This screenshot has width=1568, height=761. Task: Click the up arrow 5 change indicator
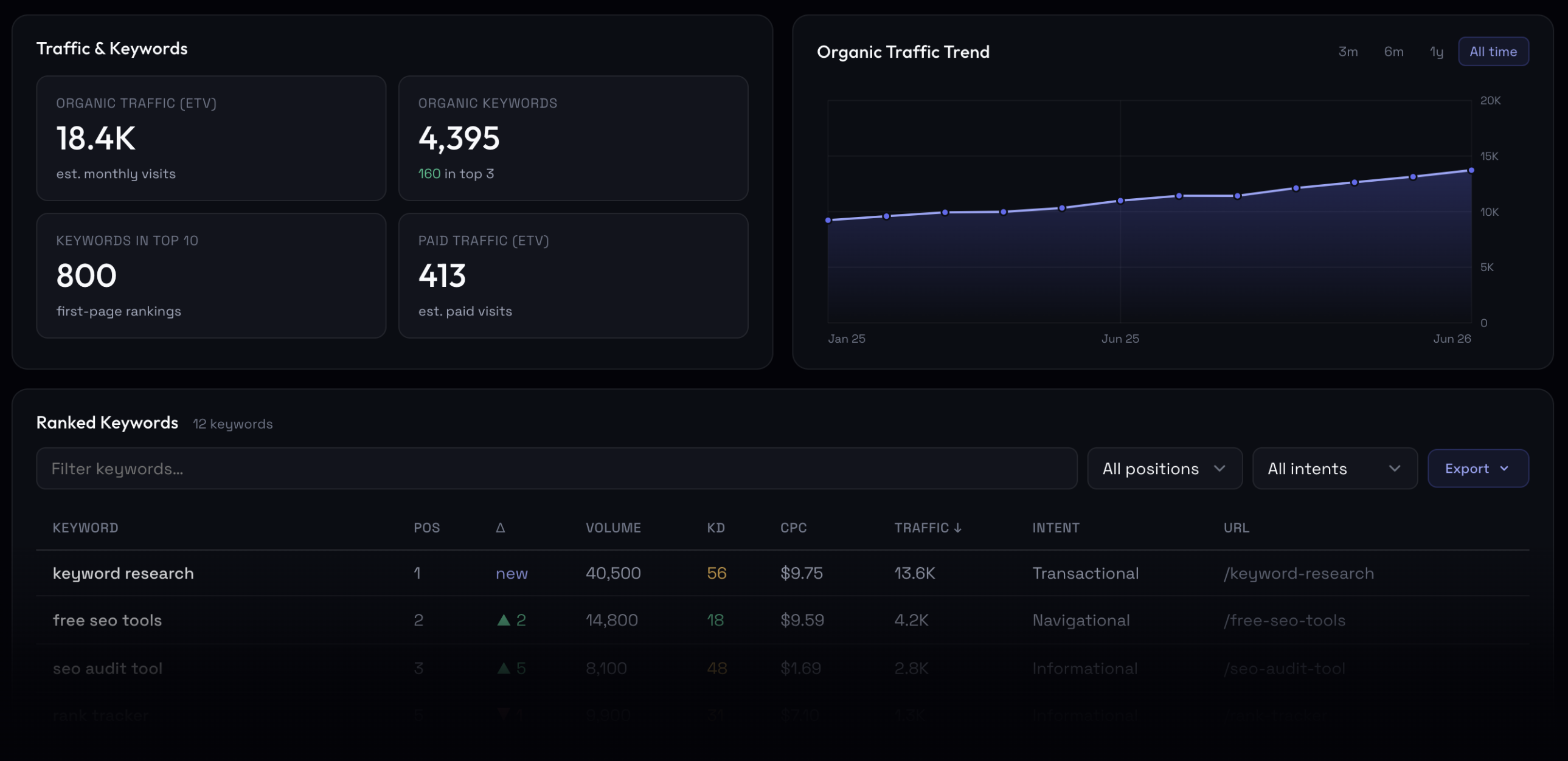(512, 668)
